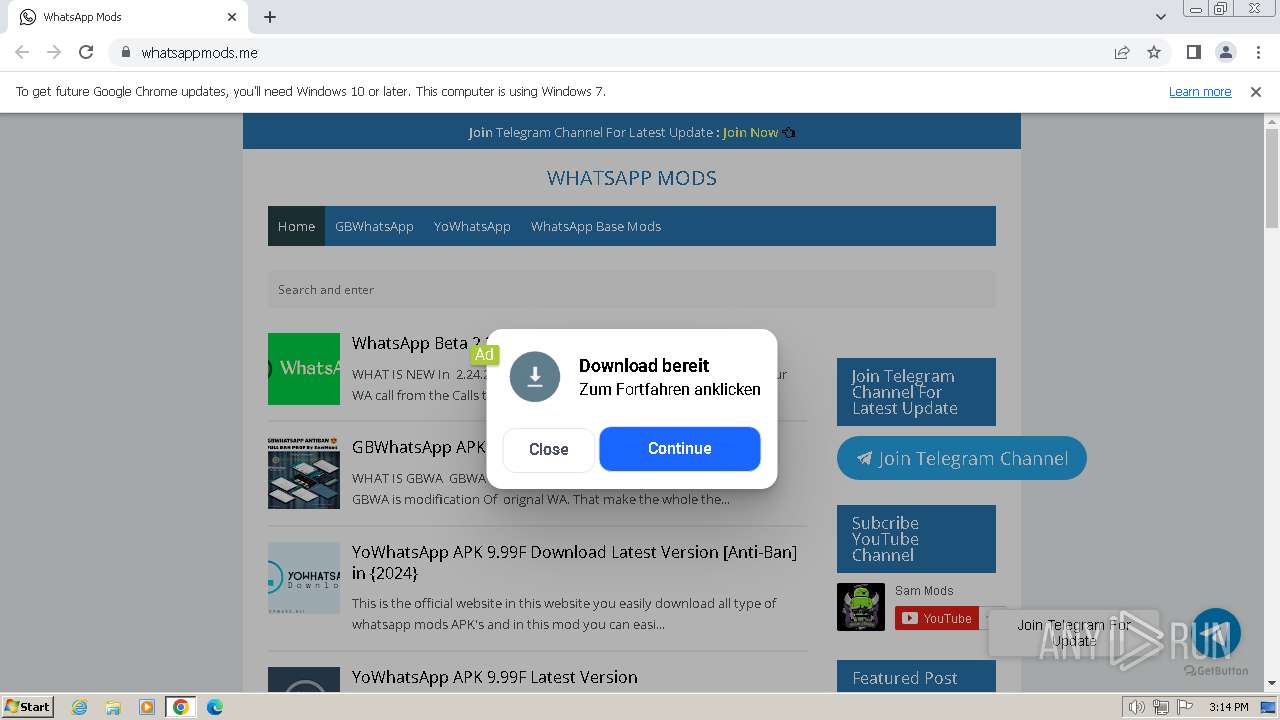Close the WhatsApp Mods tab
This screenshot has width=1280, height=720.
click(232, 17)
